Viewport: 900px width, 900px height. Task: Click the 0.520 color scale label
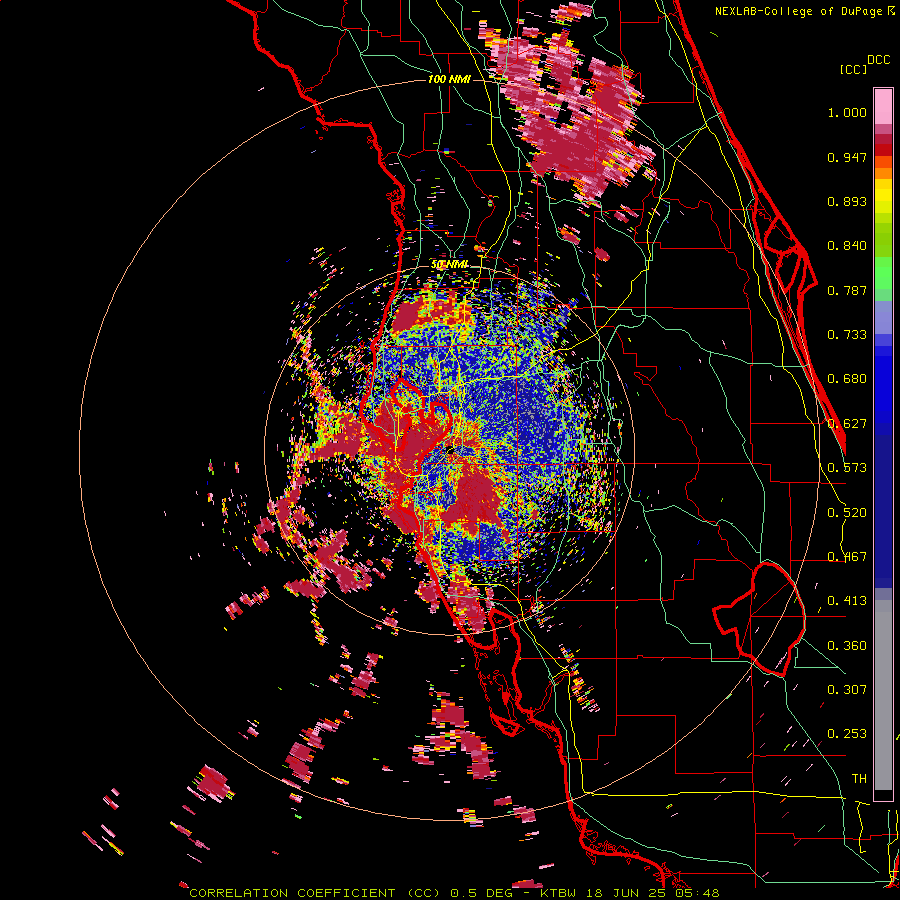pyautogui.click(x=847, y=513)
